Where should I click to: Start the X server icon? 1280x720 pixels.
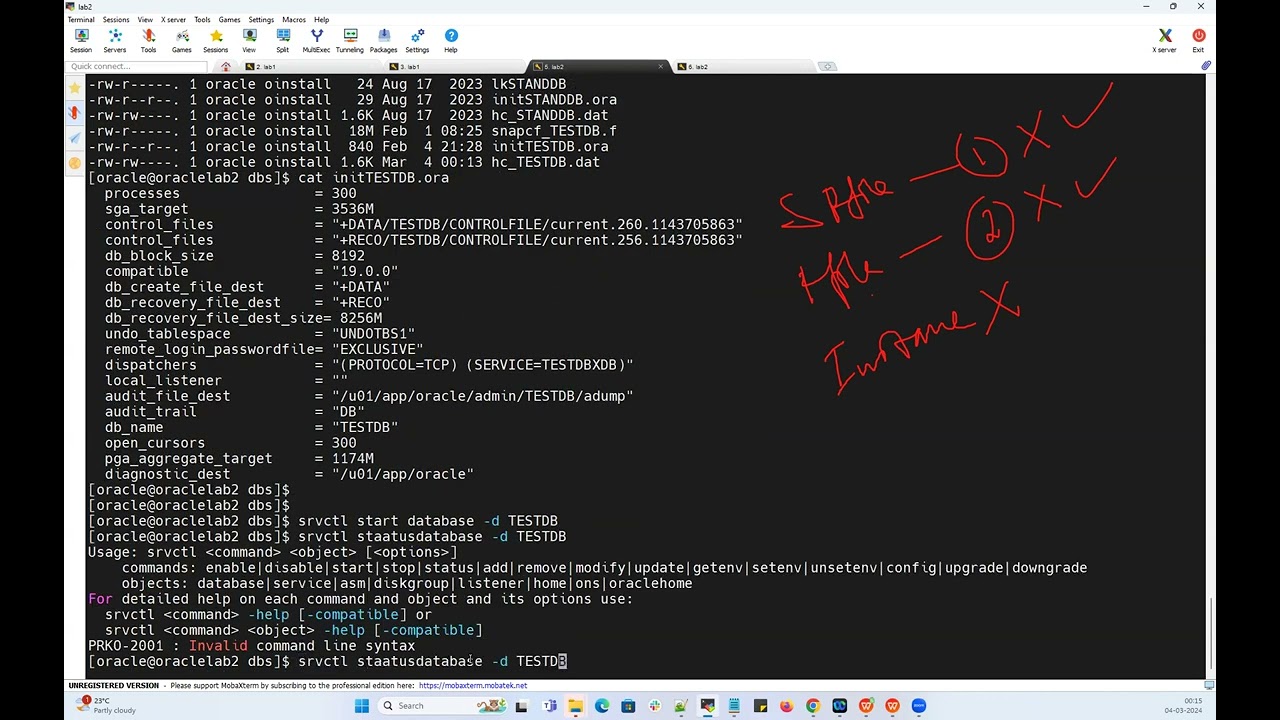[x=1164, y=40]
